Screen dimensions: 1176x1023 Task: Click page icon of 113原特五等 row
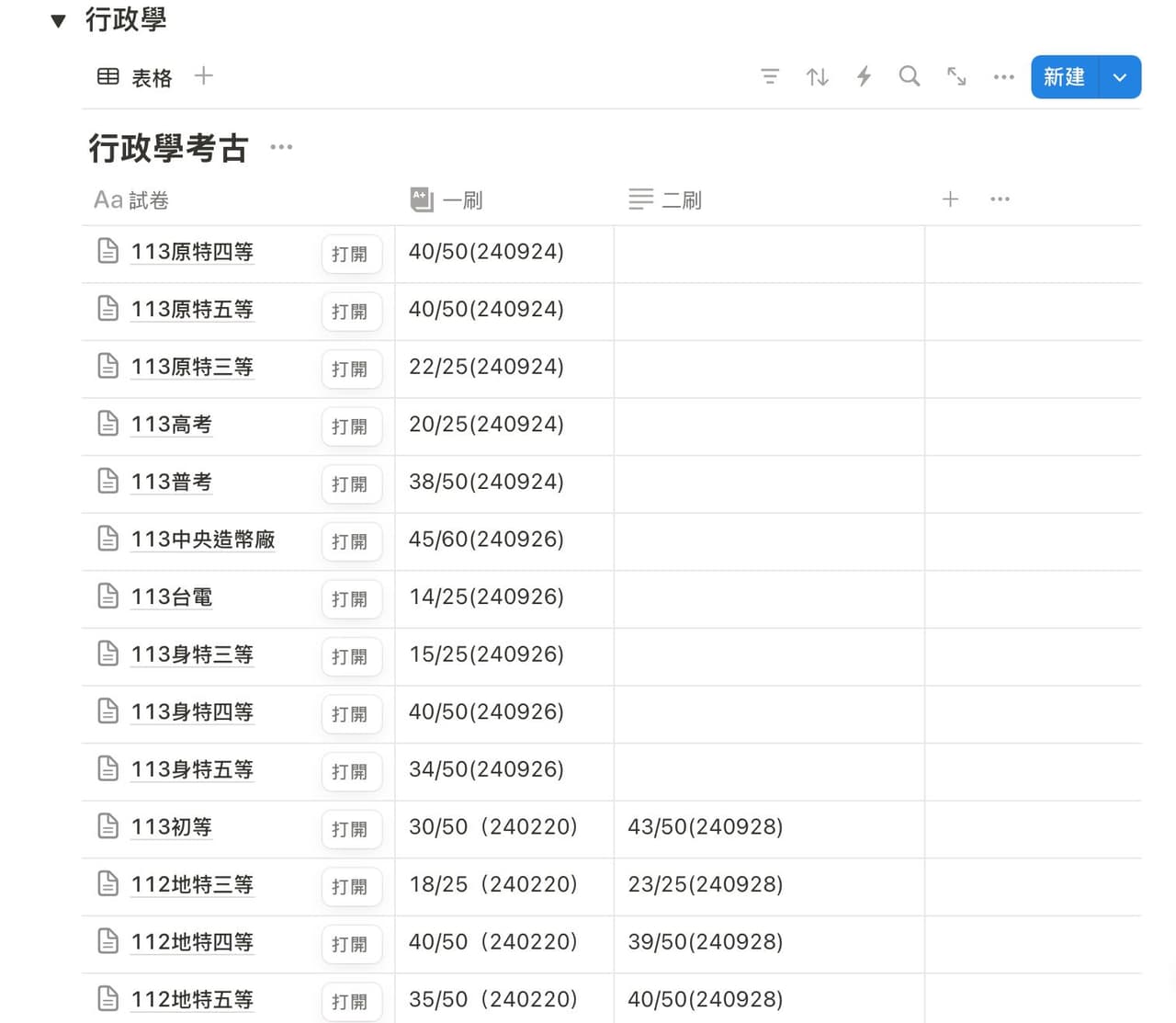107,308
